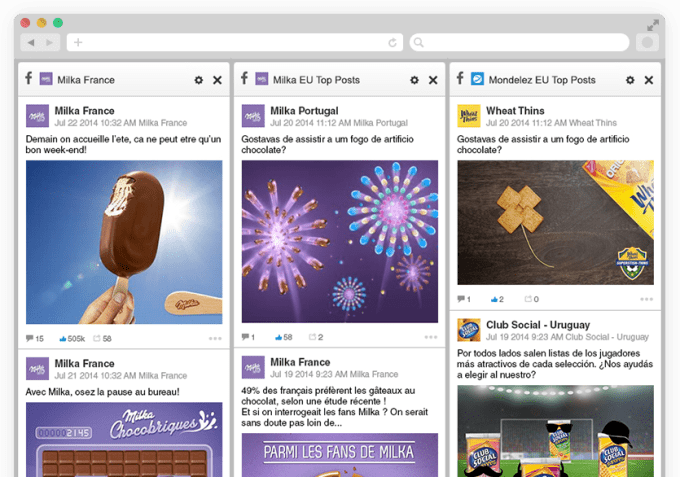Click shares icon showing 2 on fireworks post
Screen dimensions: 680x477
[312, 337]
